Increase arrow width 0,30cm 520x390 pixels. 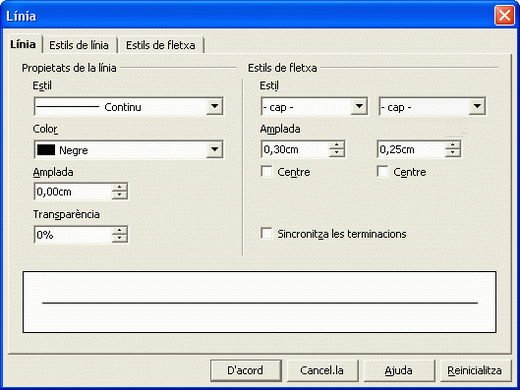pyautogui.click(x=337, y=145)
